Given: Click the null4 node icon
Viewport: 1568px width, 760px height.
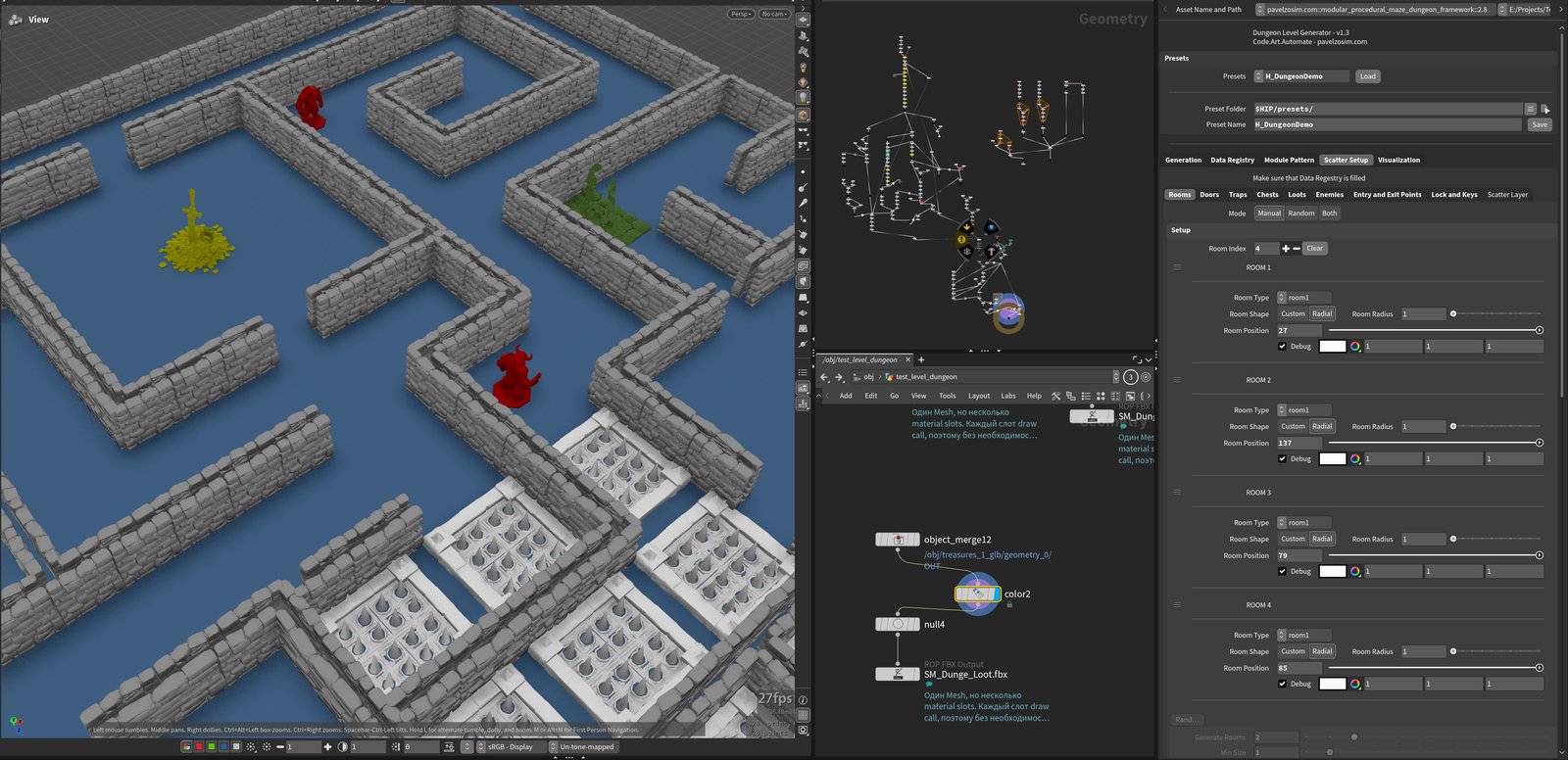Looking at the screenshot, I should click(898, 624).
